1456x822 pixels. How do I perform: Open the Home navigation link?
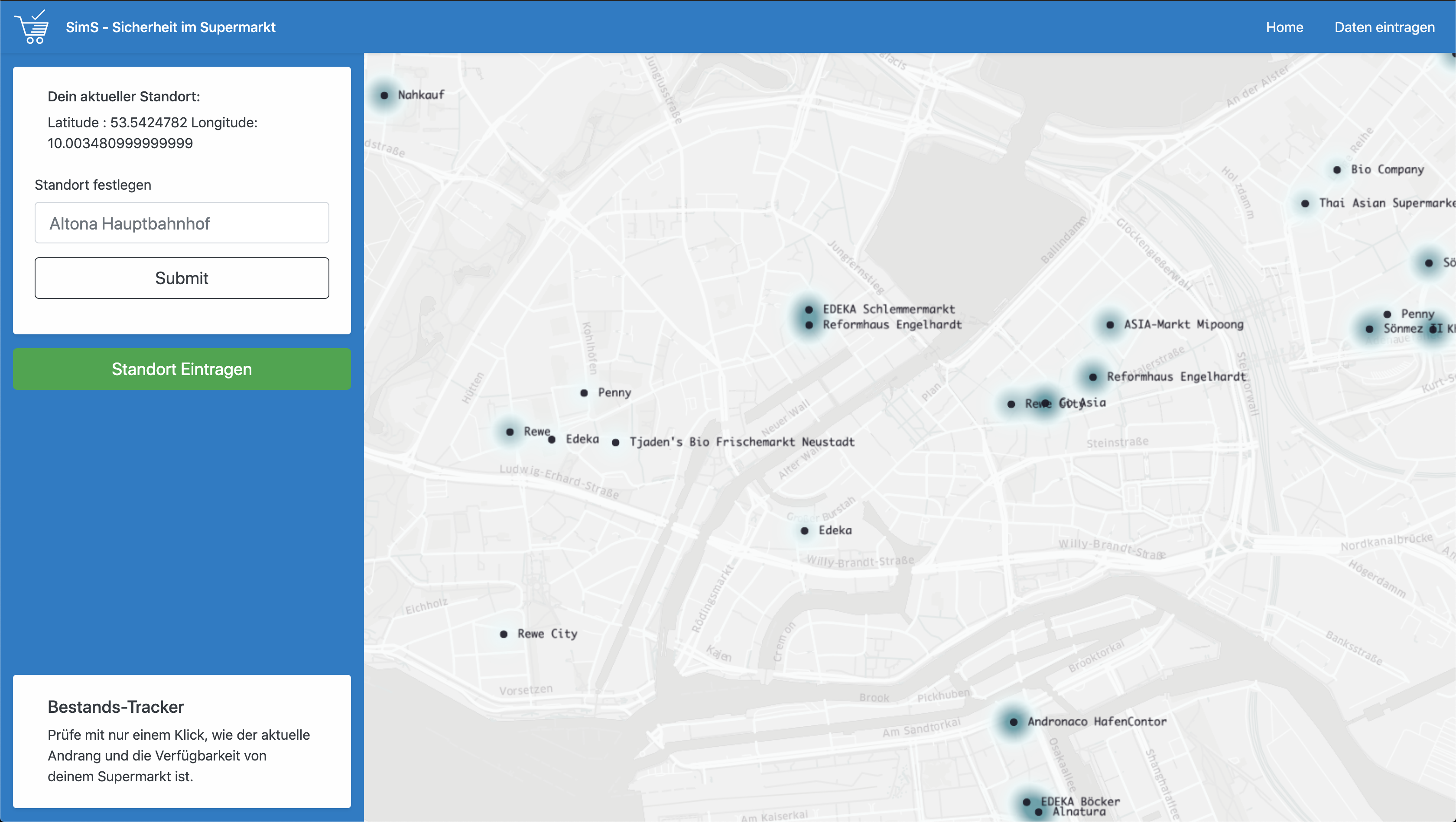coord(1284,27)
